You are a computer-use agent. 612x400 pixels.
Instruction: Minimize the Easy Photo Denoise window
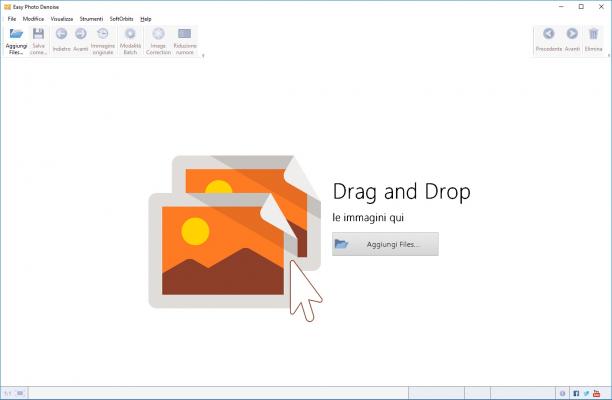[x=561, y=7]
